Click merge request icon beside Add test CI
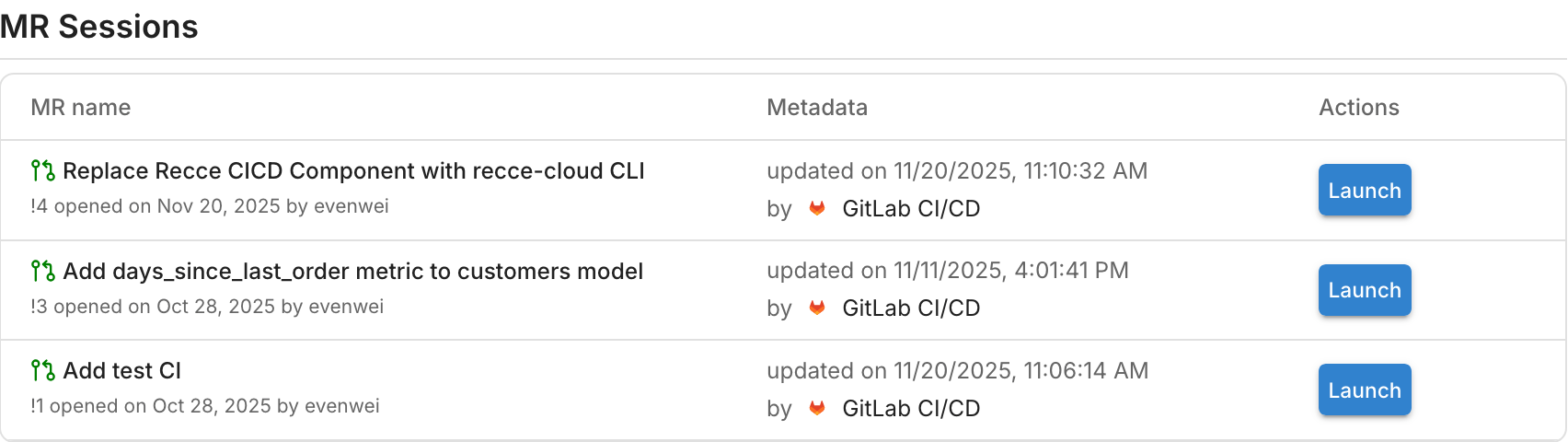The image size is (1568, 442). click(x=42, y=370)
